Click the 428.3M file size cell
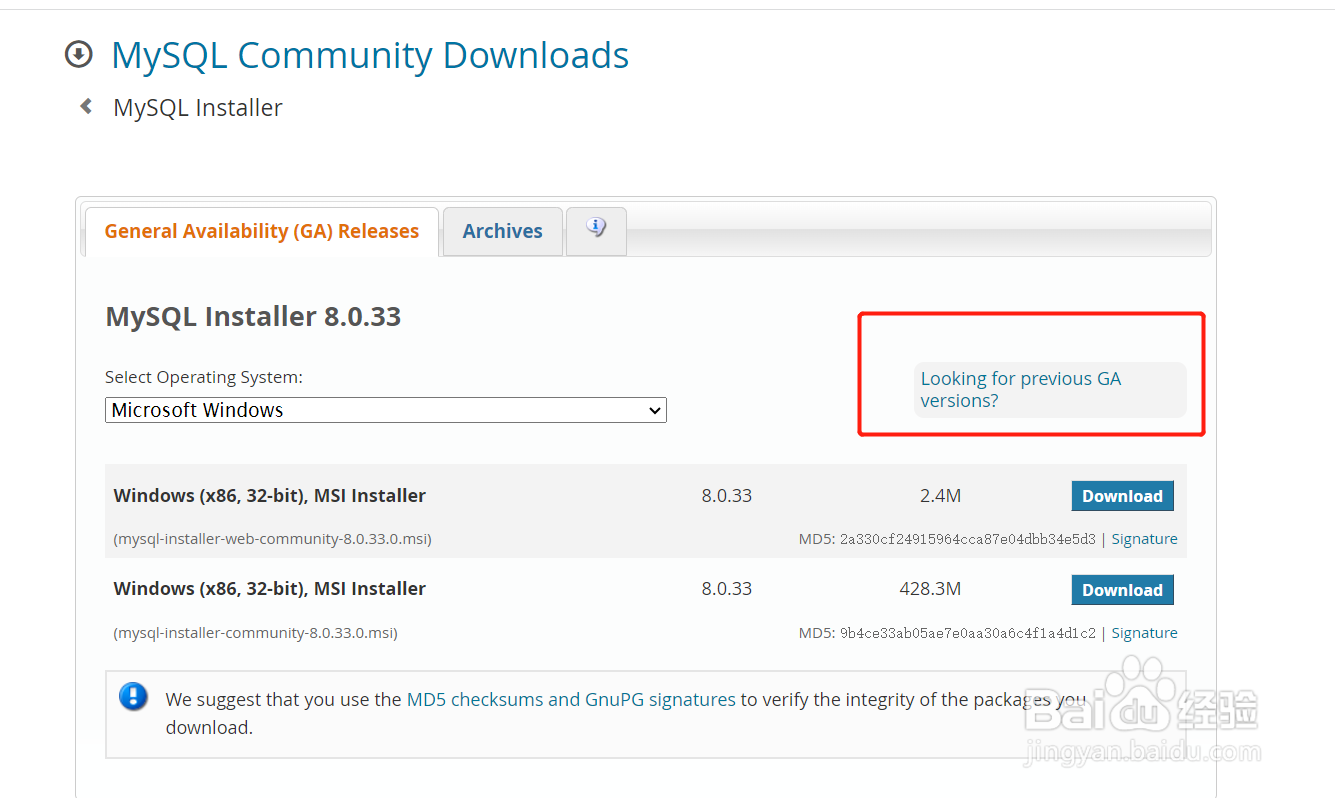This screenshot has width=1335, height=798. (x=930, y=589)
